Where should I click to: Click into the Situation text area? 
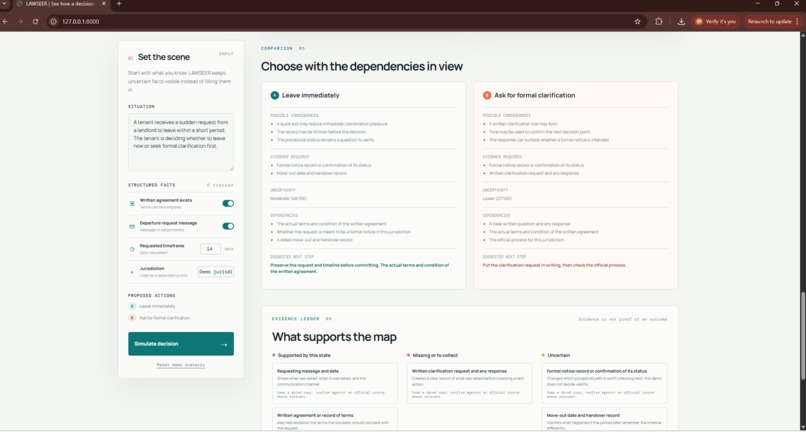[x=181, y=142]
